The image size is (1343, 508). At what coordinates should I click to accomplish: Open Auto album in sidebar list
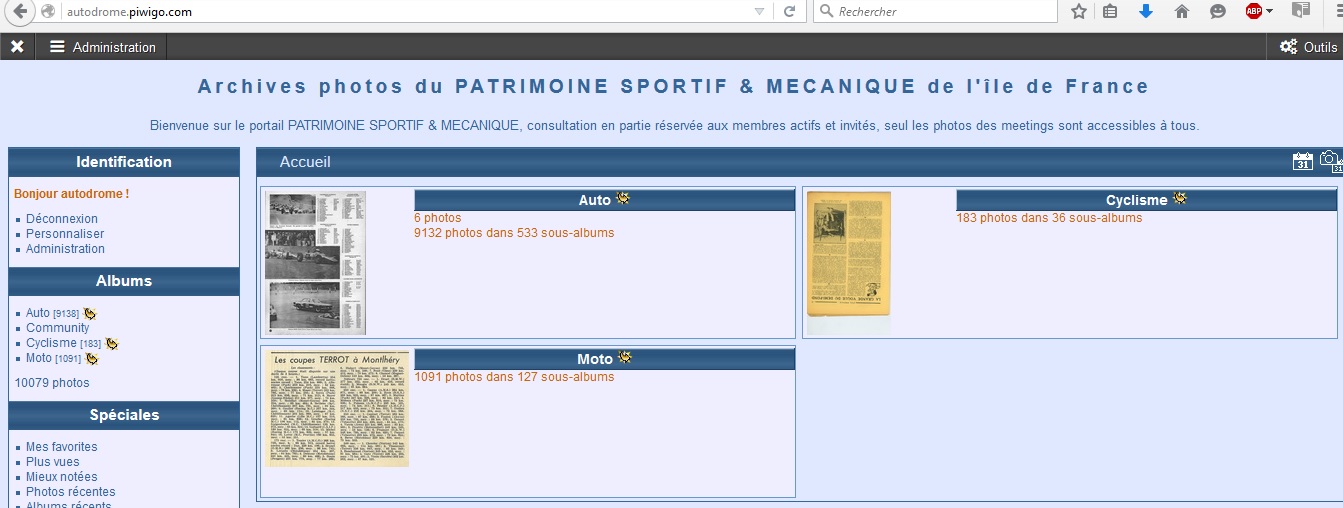tap(38, 313)
